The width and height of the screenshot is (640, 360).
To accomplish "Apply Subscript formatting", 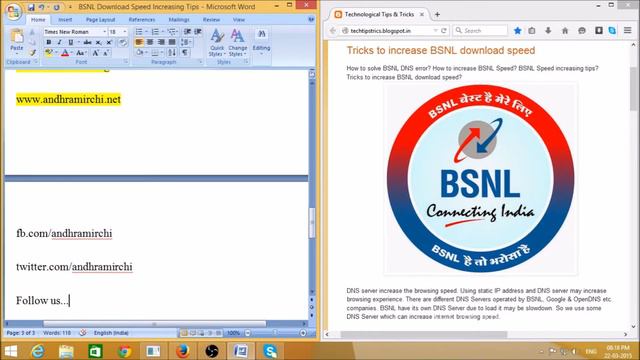I will click(98, 42).
